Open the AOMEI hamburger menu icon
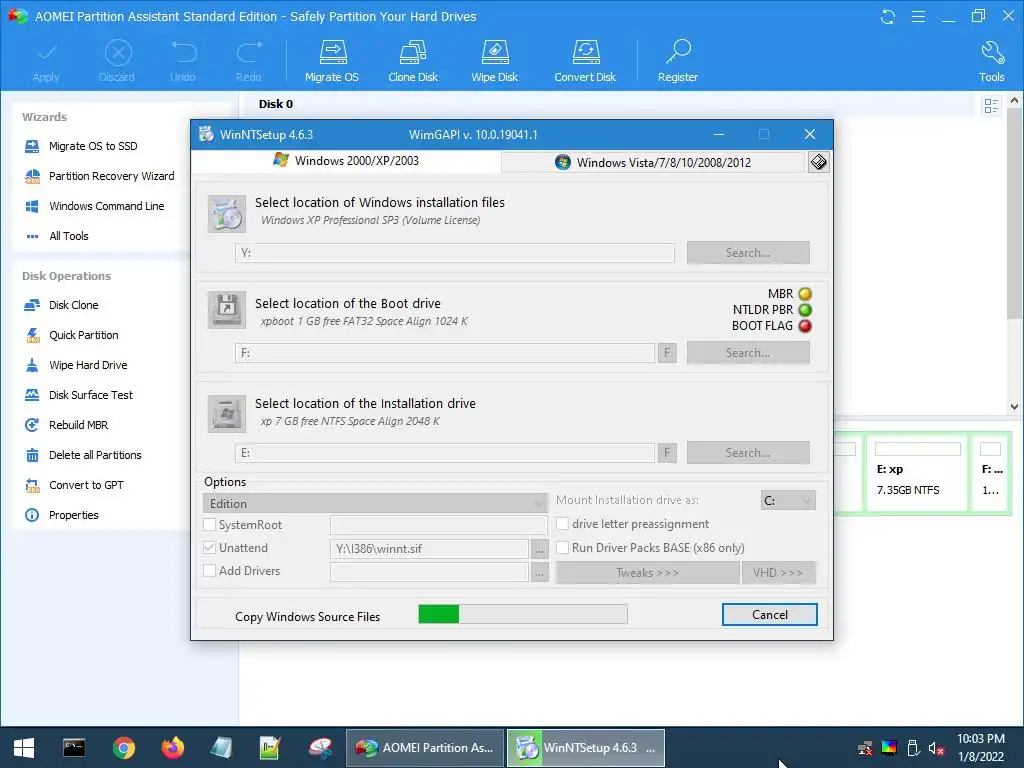Screen dimensions: 1024x768 (x=918, y=16)
